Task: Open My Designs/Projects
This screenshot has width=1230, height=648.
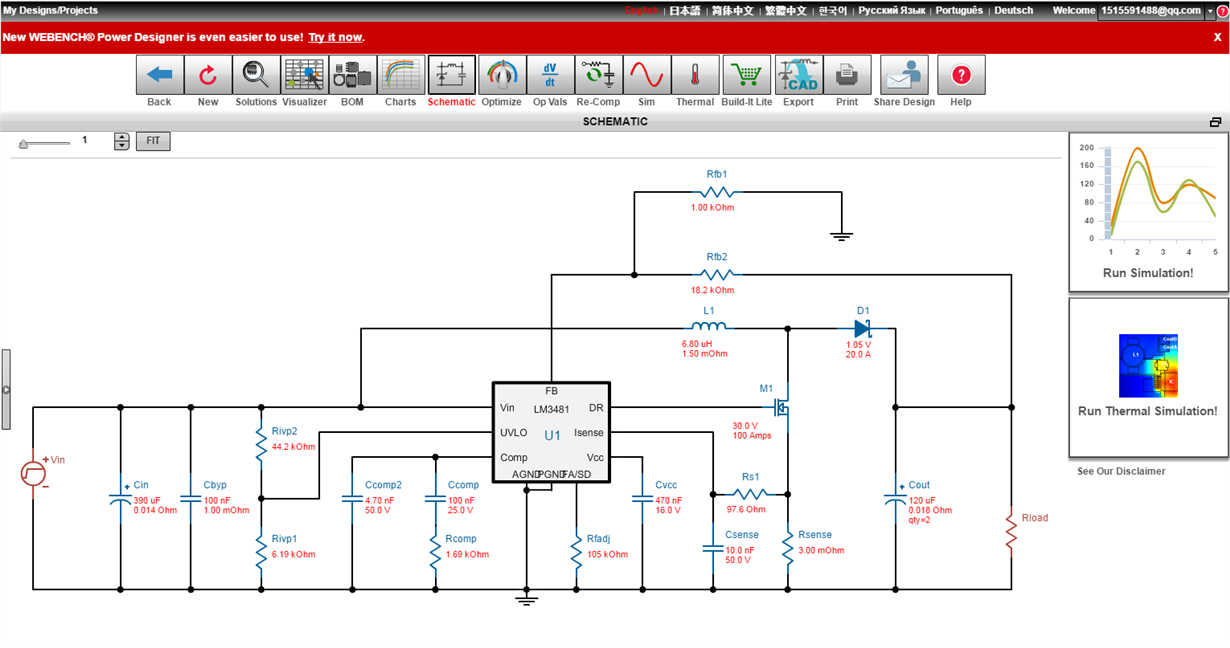Action: 51,10
